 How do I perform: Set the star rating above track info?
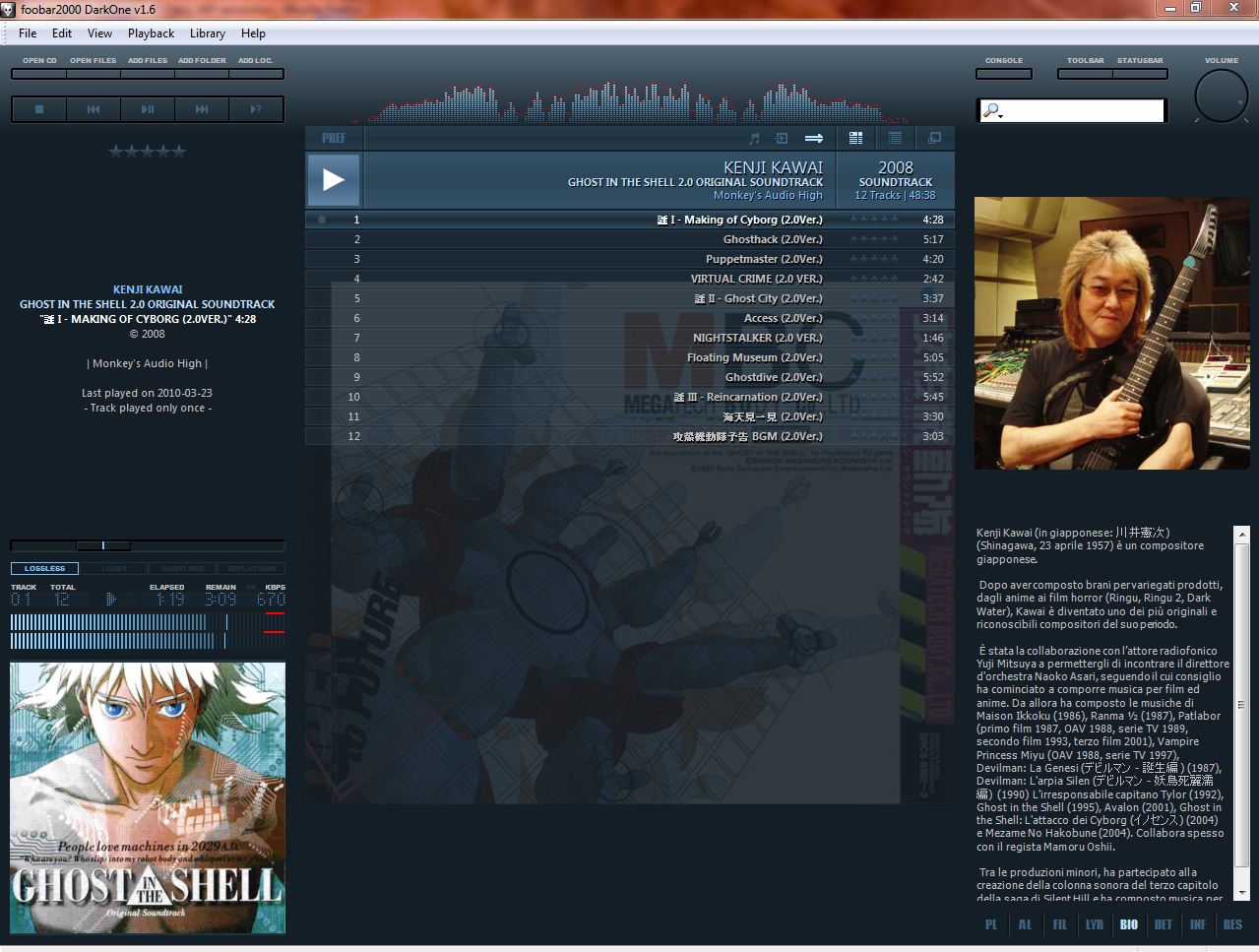point(148,152)
